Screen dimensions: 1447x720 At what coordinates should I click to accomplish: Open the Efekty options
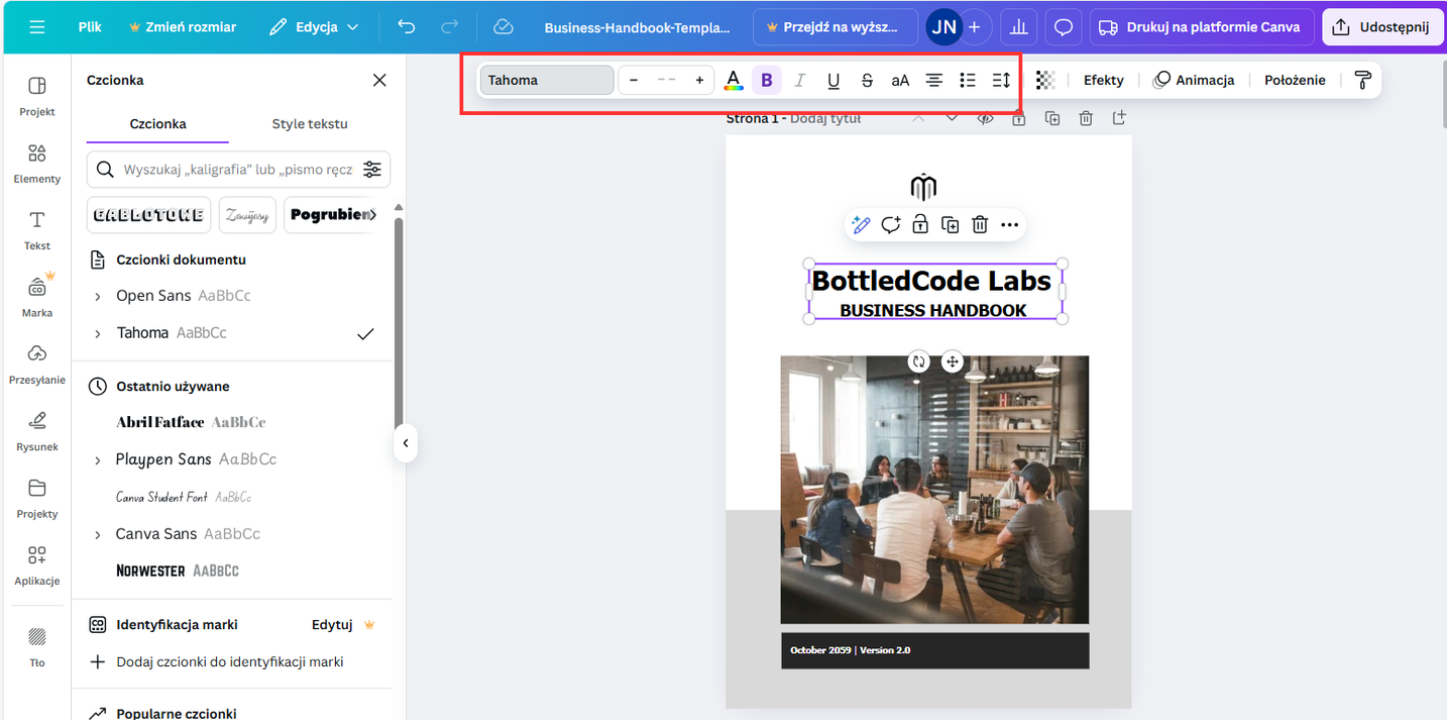[1103, 80]
